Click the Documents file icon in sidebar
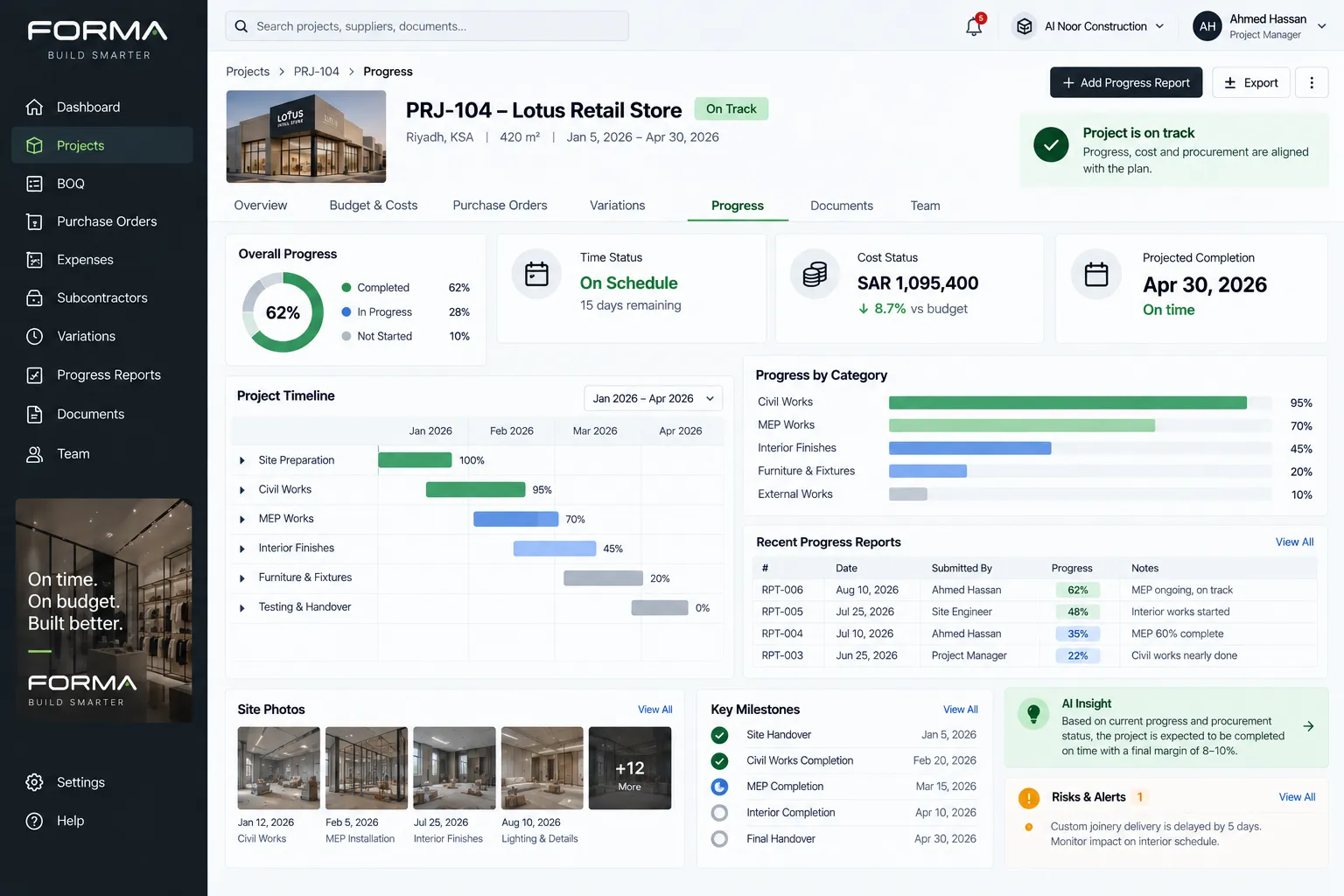 pyautogui.click(x=34, y=414)
